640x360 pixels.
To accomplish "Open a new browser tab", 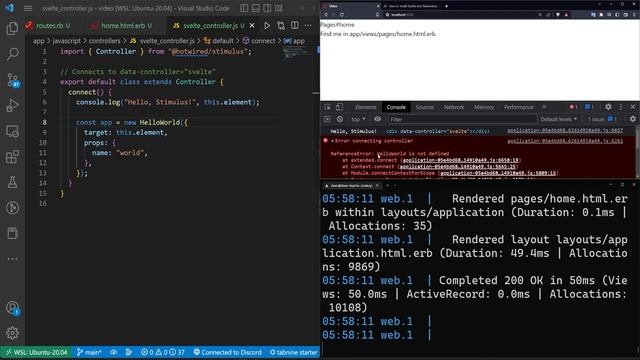I will click(x=447, y=6).
